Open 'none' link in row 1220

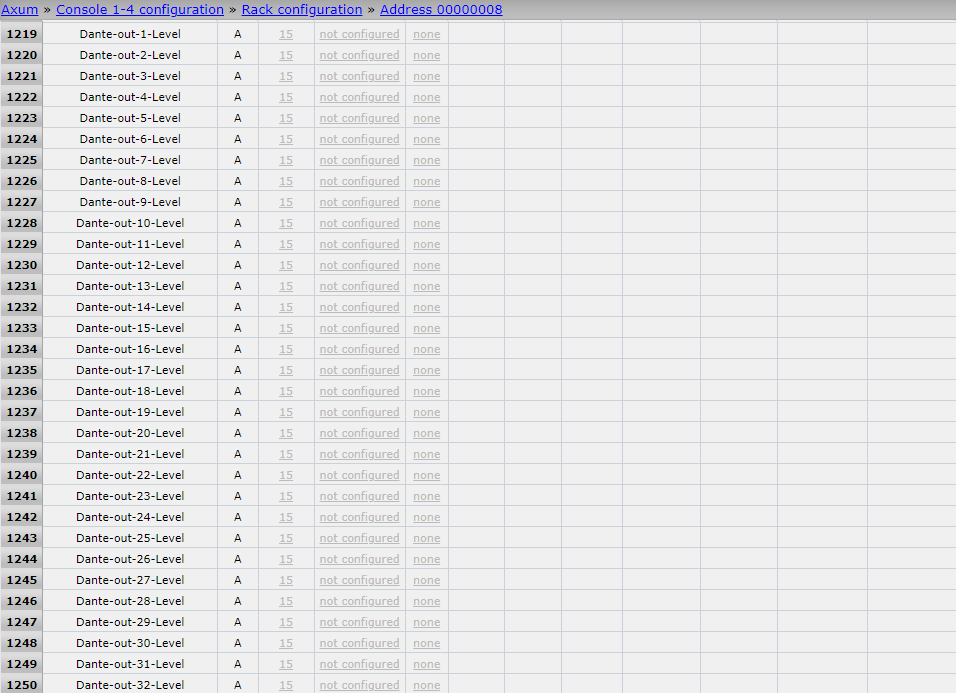coord(427,55)
